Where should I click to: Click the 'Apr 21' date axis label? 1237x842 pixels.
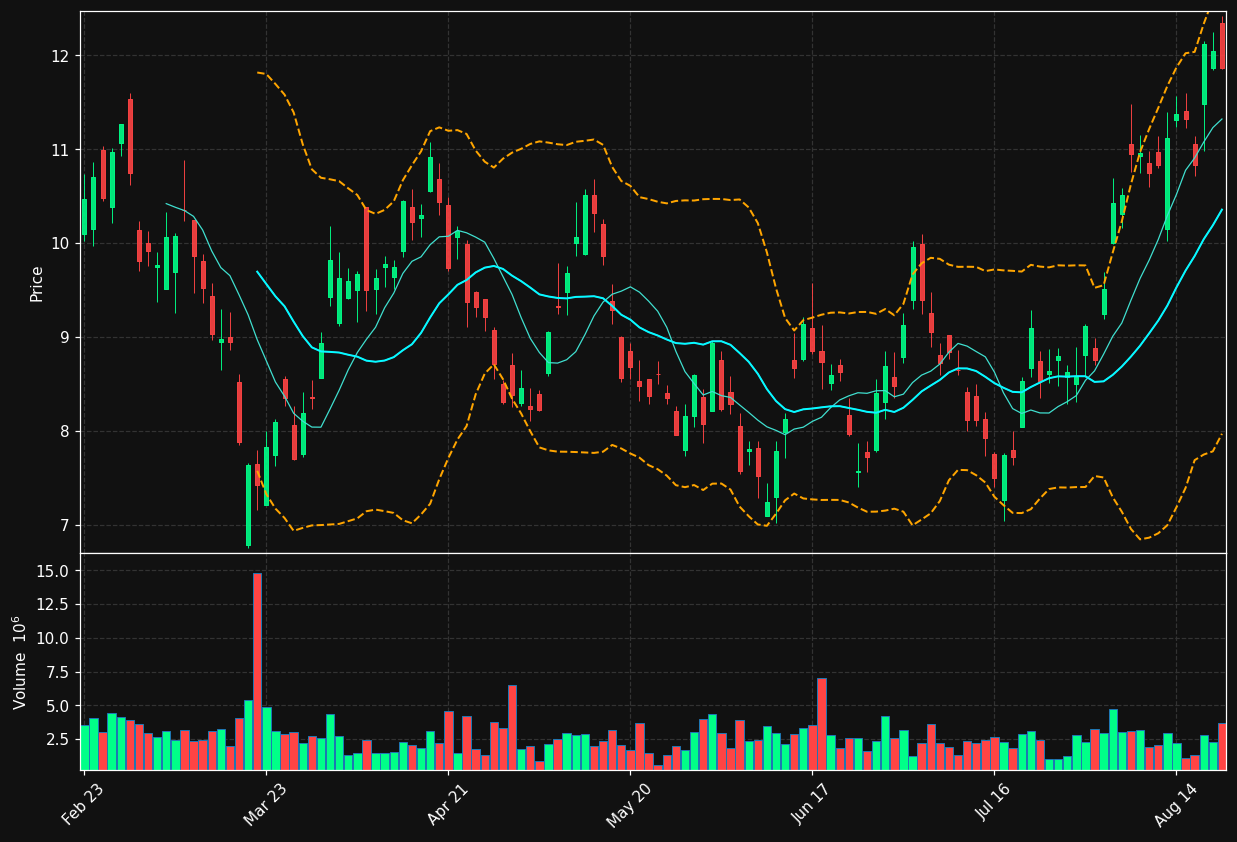[447, 803]
